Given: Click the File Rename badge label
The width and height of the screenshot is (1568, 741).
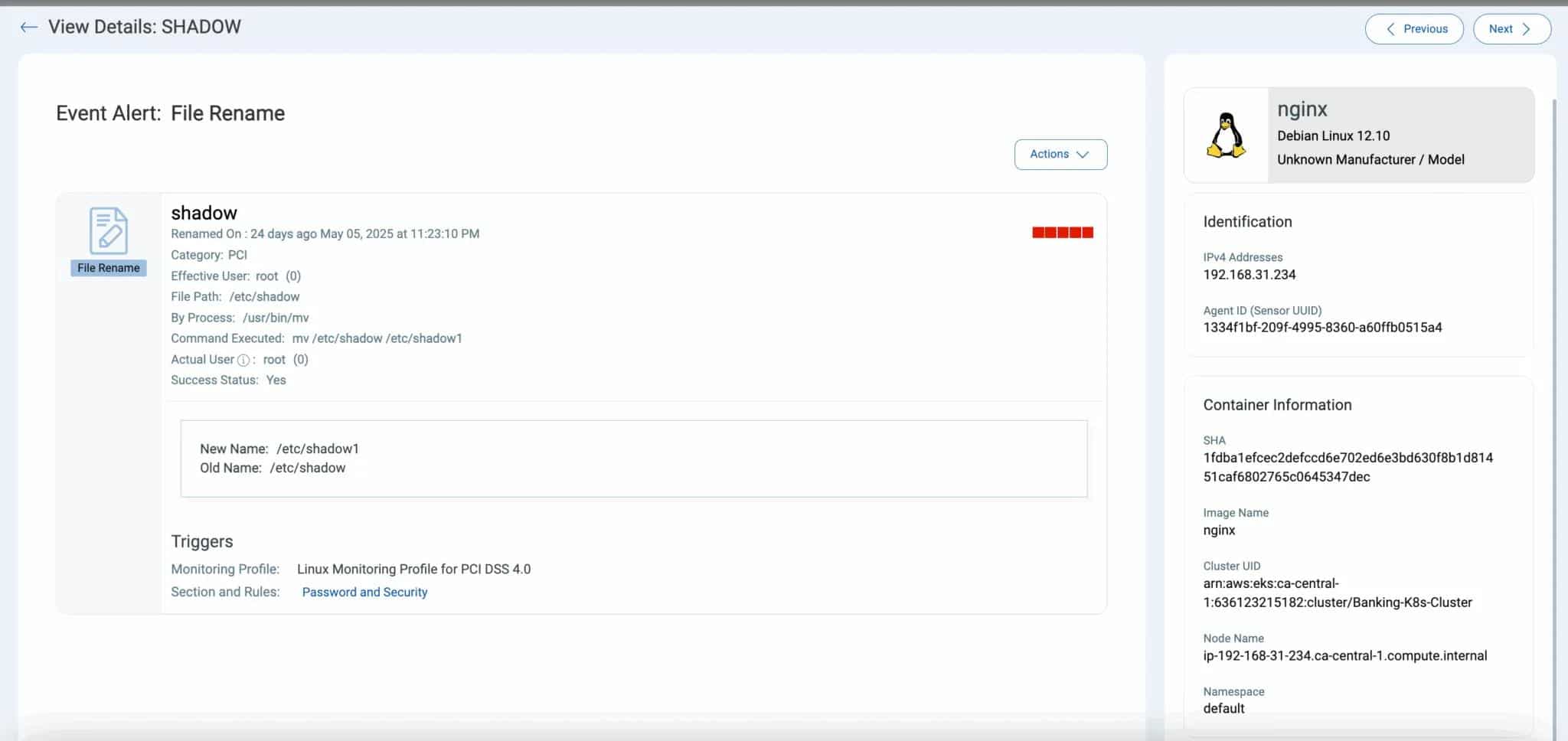Looking at the screenshot, I should tap(108, 268).
